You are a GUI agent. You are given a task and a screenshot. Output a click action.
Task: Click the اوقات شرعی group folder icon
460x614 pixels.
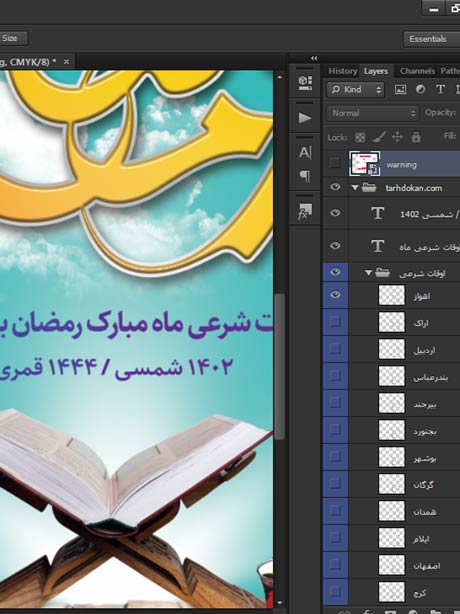click(x=382, y=273)
